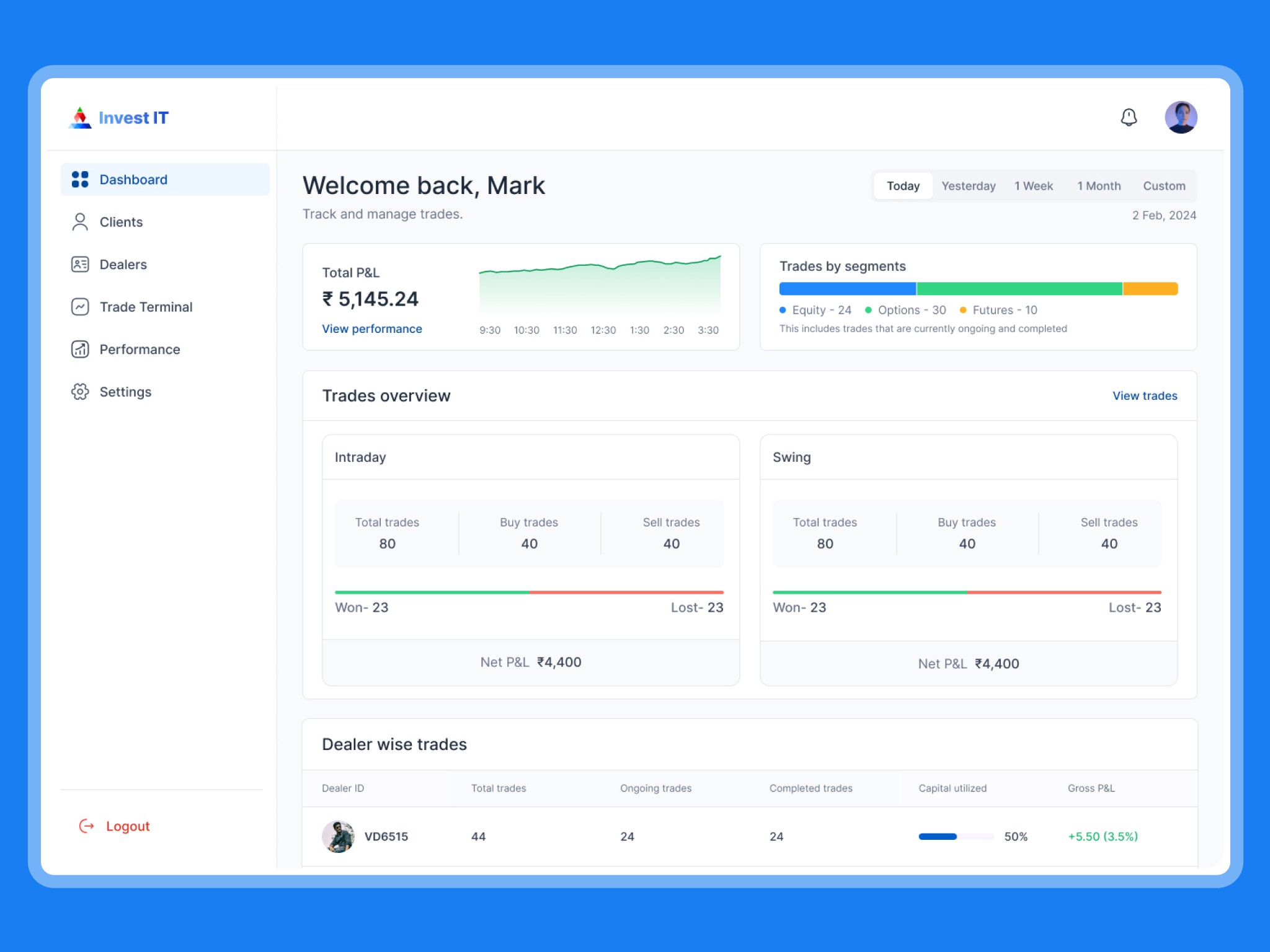Switch to the Yesterday tab
The width and height of the screenshot is (1270, 952).
point(968,186)
